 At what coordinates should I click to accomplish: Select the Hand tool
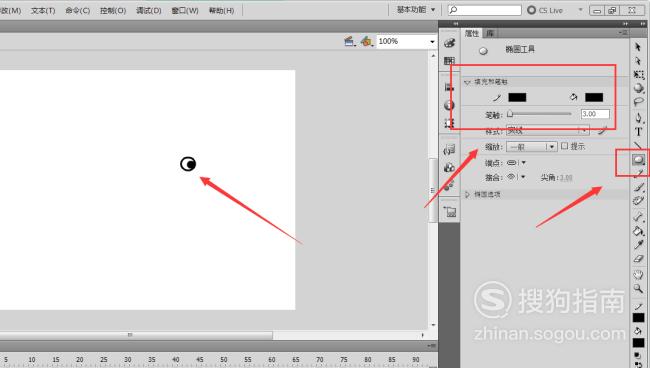click(638, 274)
